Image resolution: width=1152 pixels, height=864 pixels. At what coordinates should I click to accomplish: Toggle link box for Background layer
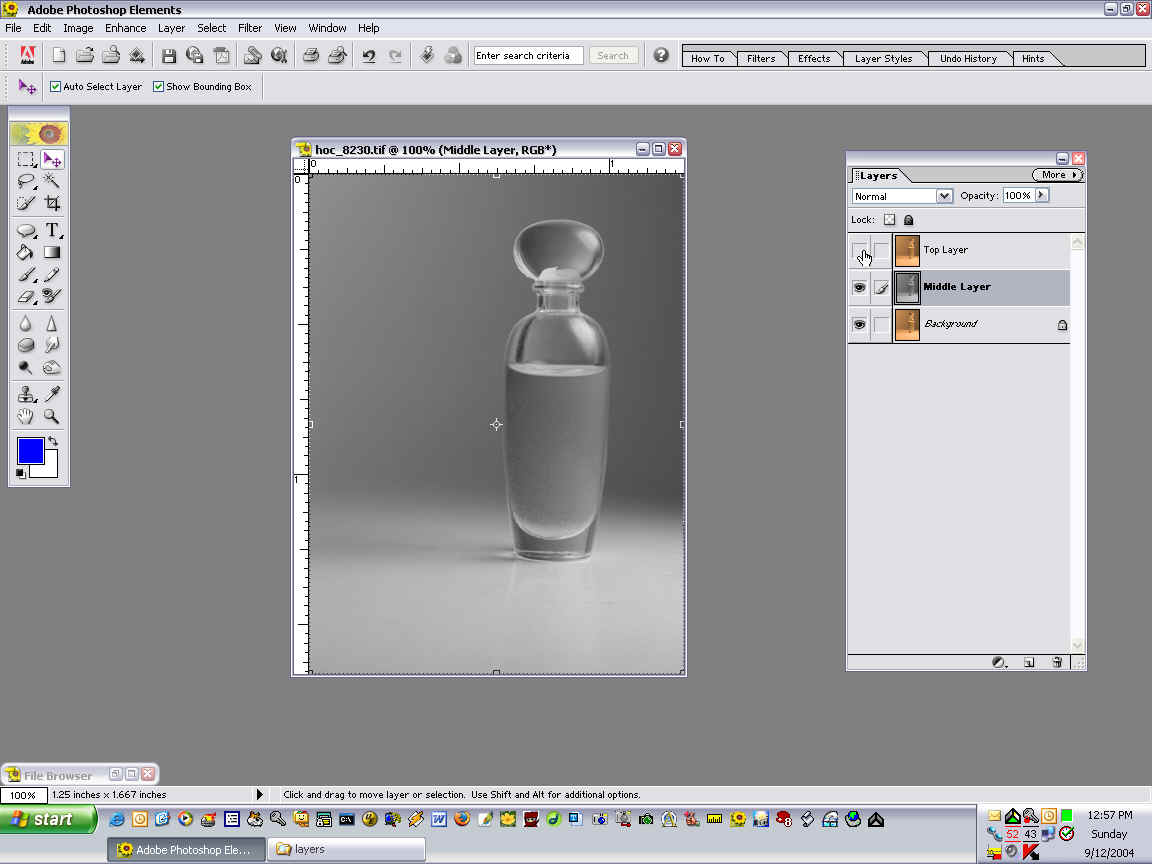pos(881,324)
